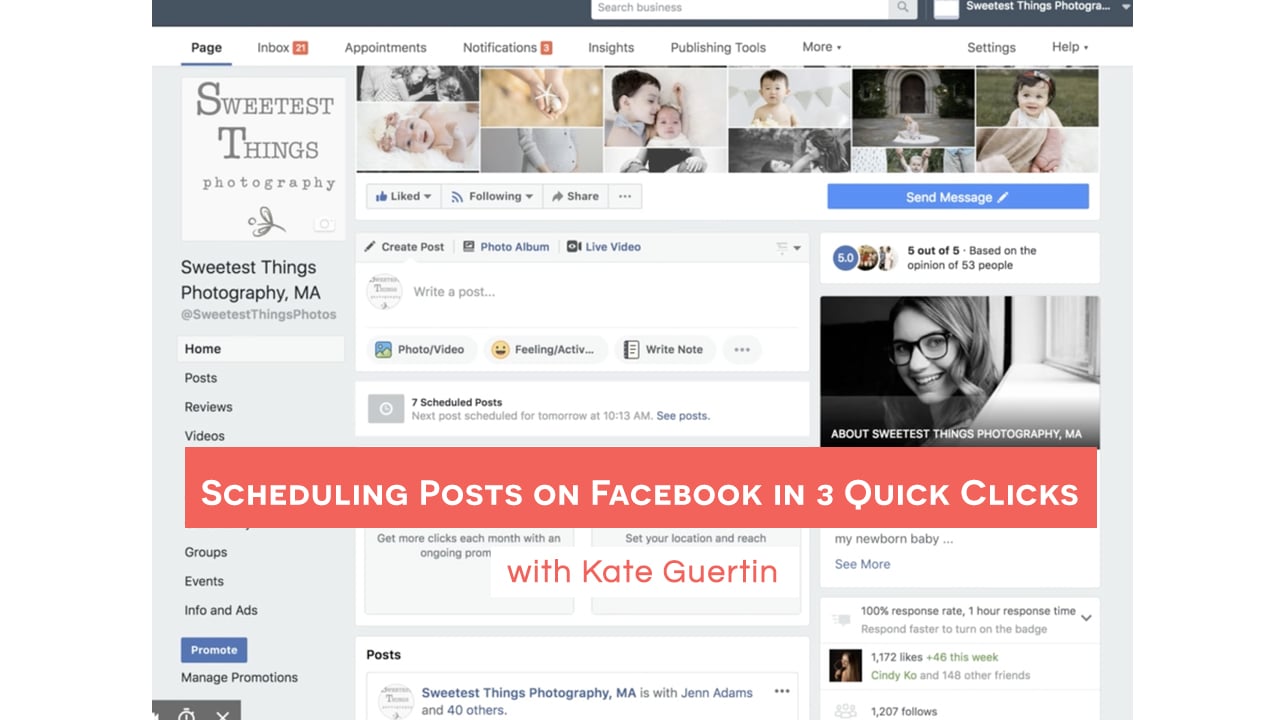Click Photo Album option
Screen dimensions: 1280x720
click(506, 247)
